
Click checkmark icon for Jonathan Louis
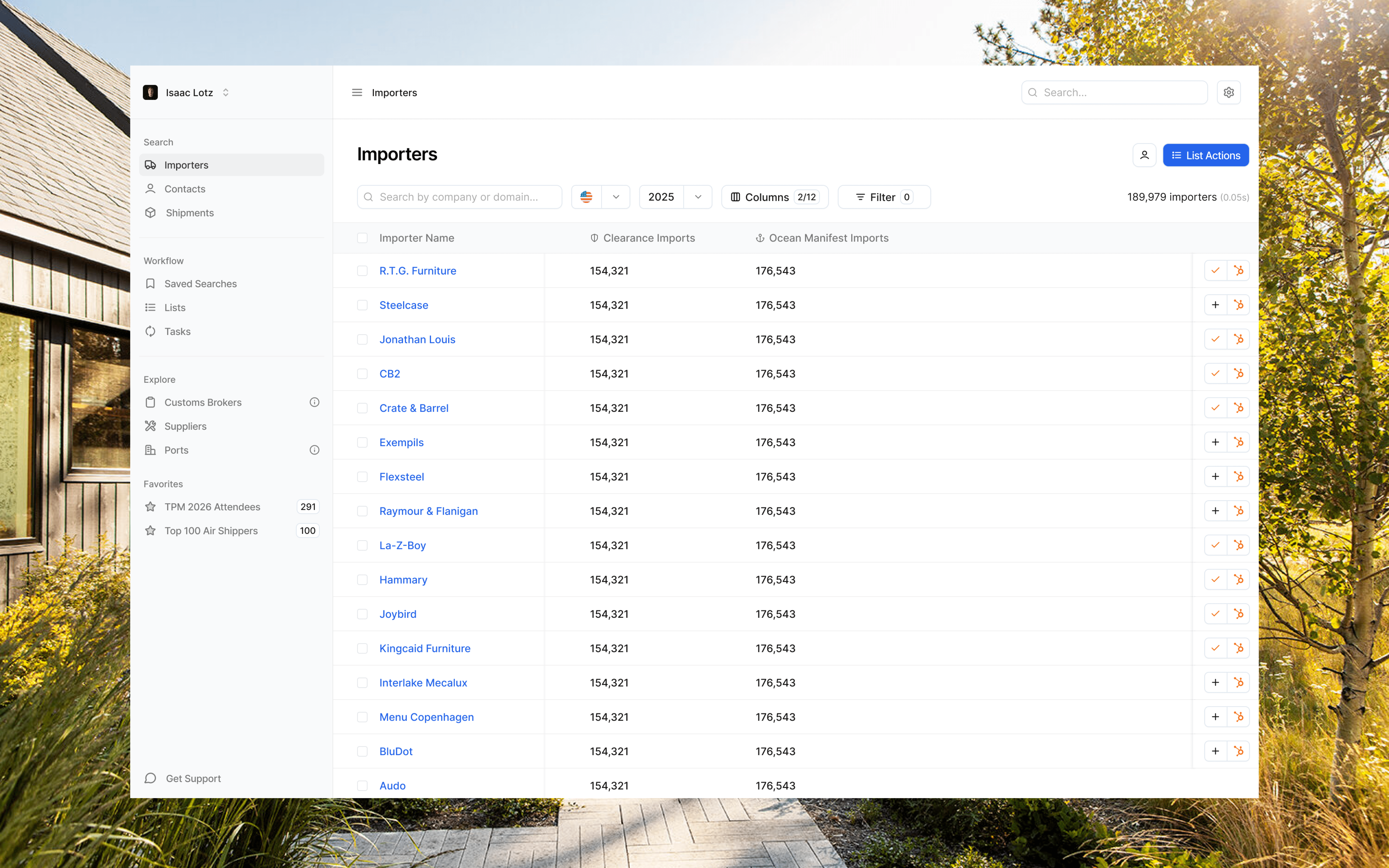tap(1216, 339)
